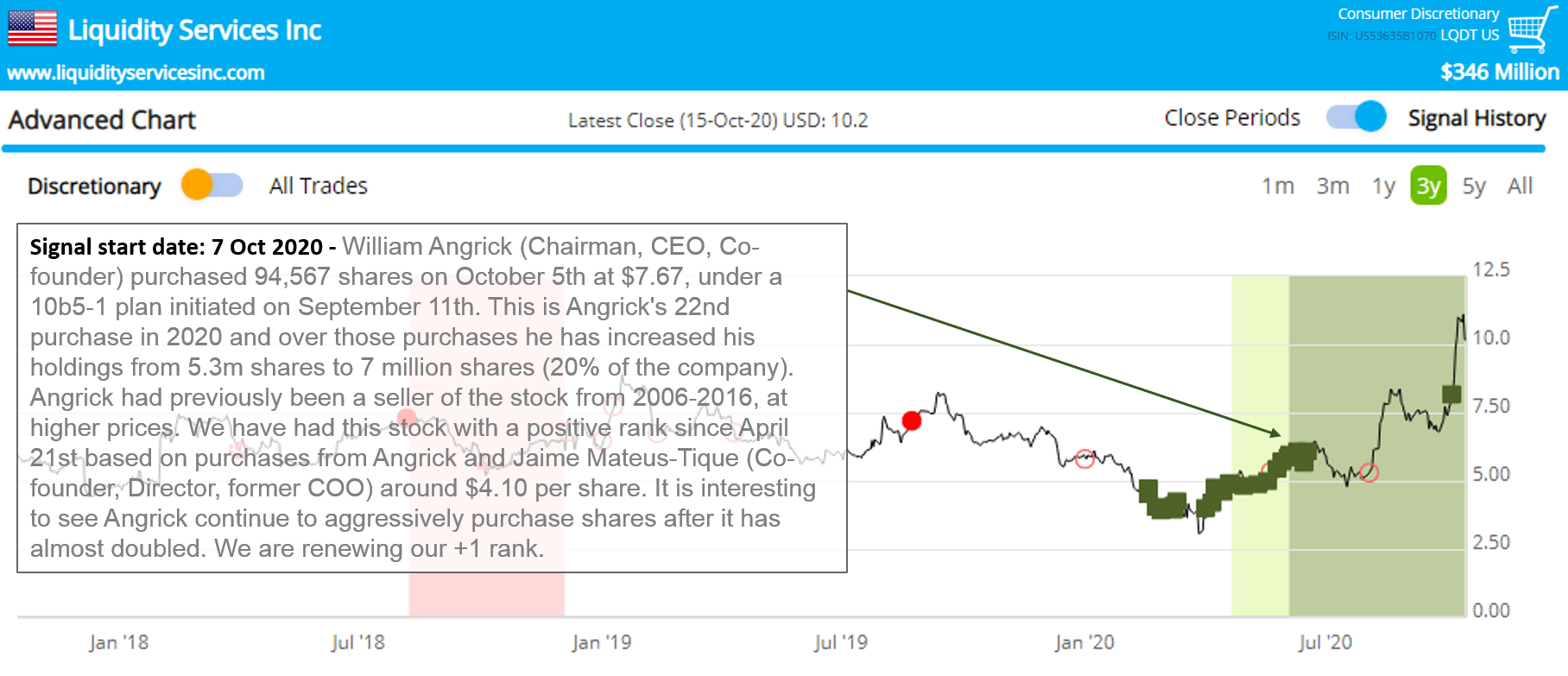Click the green square marker near 7.50
Screen dimensions: 1568x676
pyautogui.click(x=1451, y=395)
